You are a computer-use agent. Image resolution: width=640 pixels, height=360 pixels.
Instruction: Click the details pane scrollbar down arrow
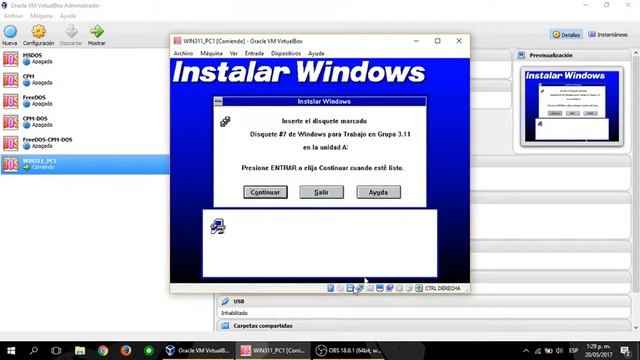(x=636, y=327)
